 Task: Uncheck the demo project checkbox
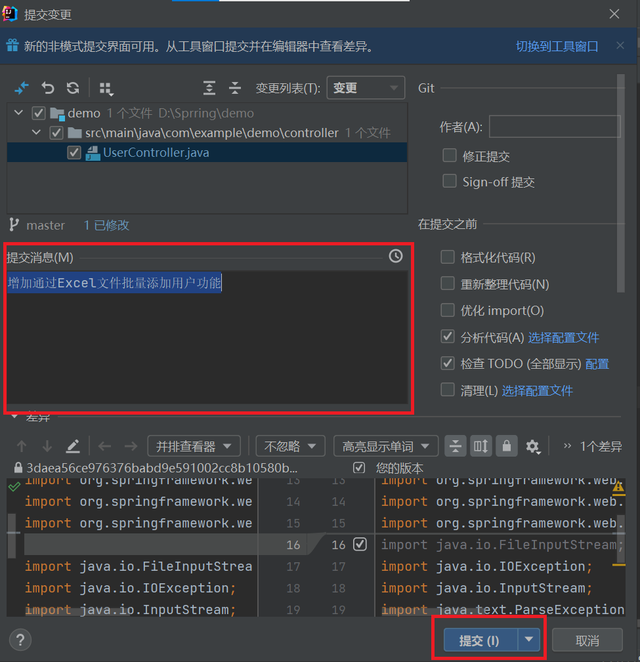click(x=38, y=113)
